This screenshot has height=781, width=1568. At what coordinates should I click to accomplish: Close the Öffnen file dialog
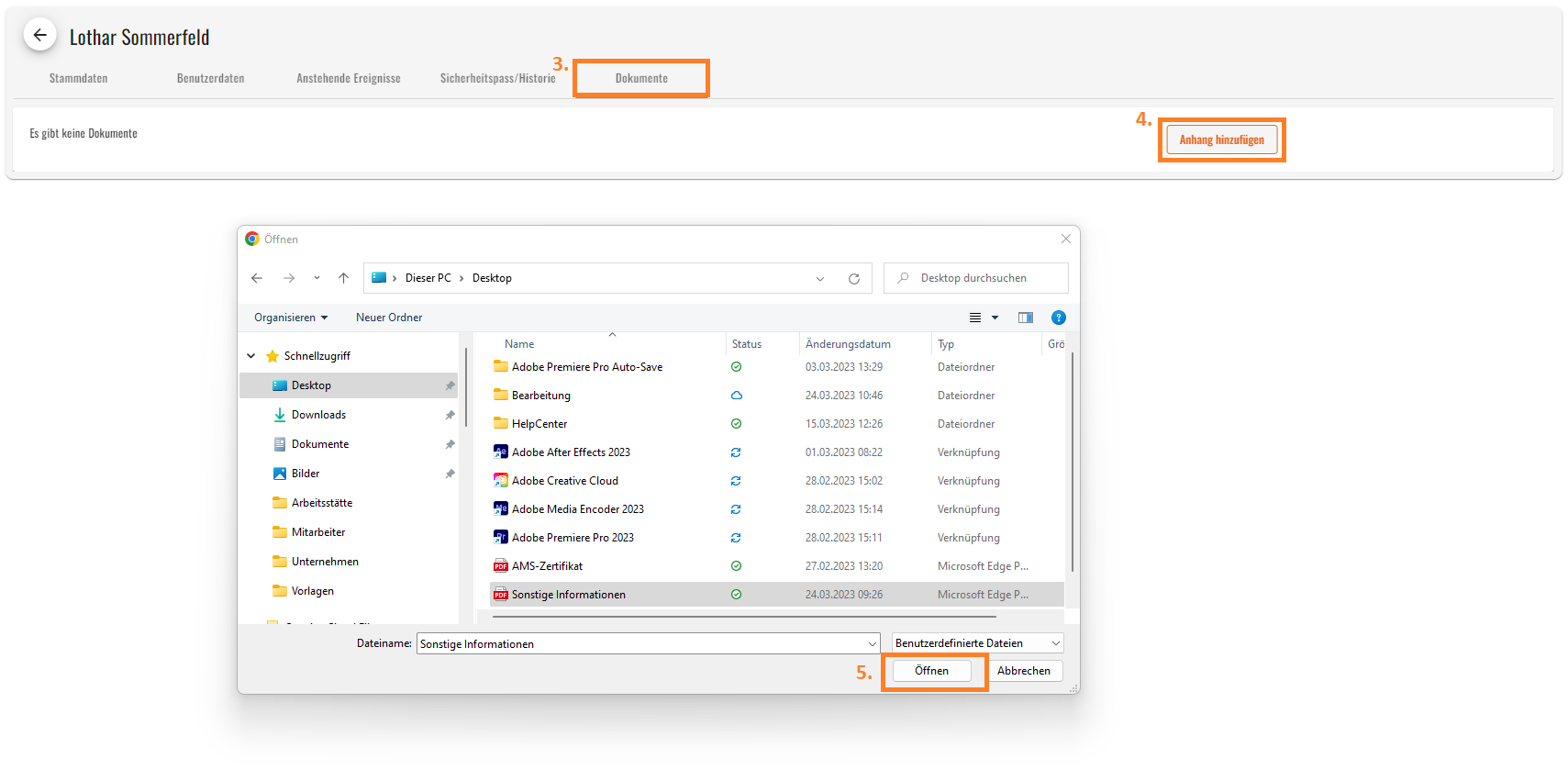[x=1066, y=239]
